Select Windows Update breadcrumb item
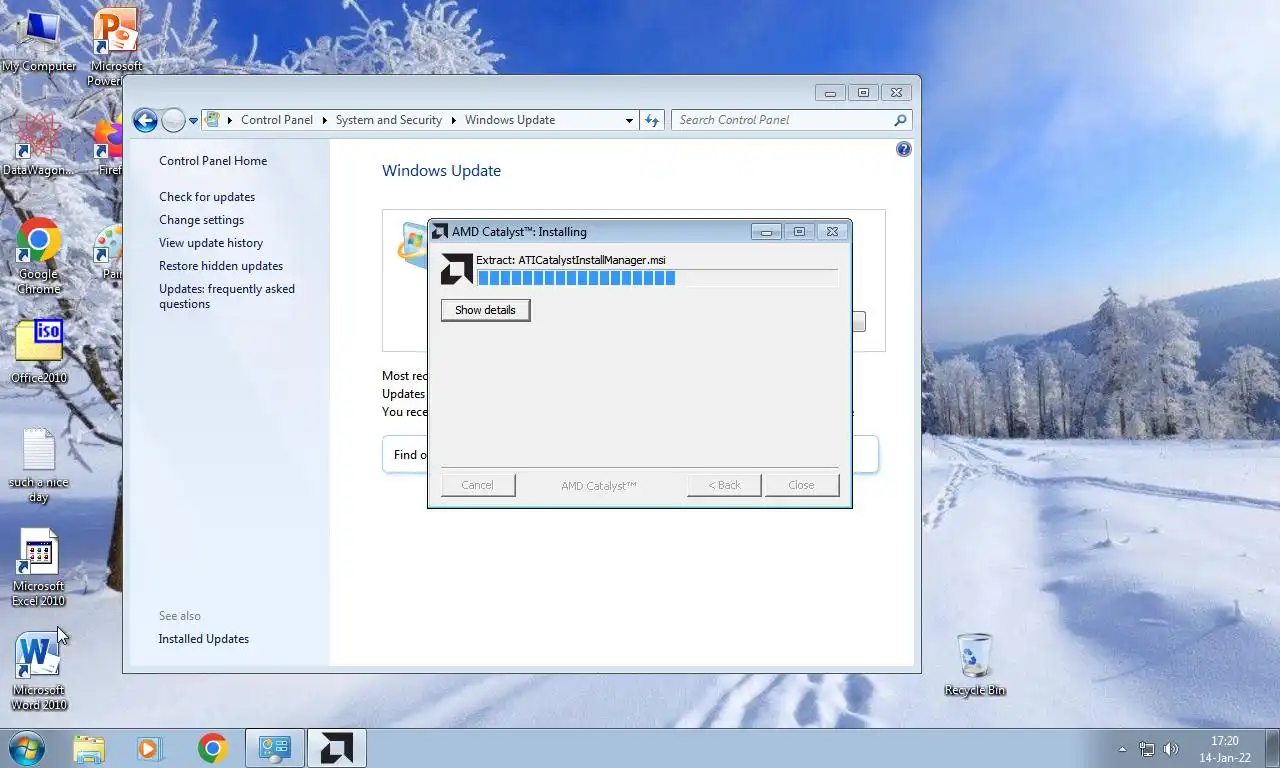 (x=510, y=120)
